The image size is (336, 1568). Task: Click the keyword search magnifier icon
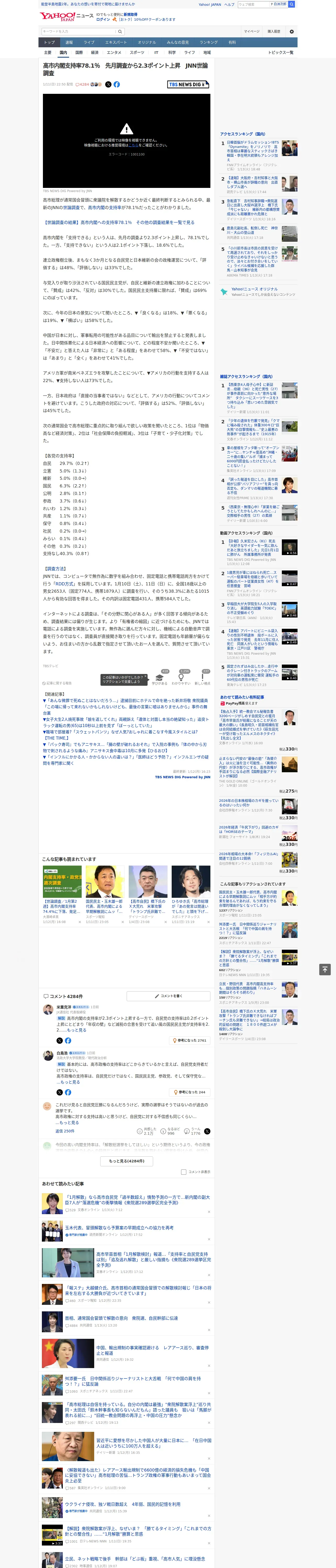(120, 32)
